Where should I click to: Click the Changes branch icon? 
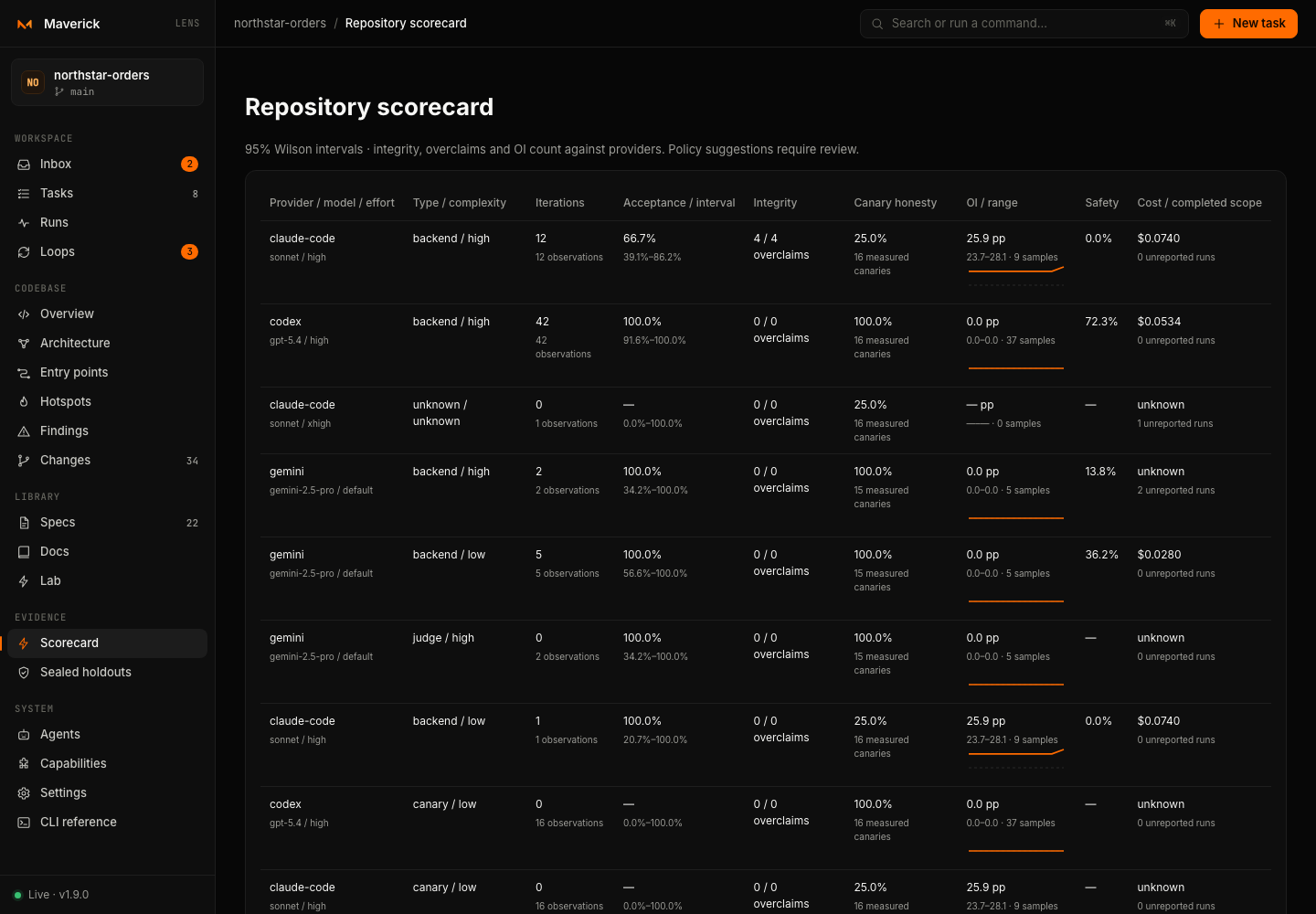pyautogui.click(x=24, y=461)
